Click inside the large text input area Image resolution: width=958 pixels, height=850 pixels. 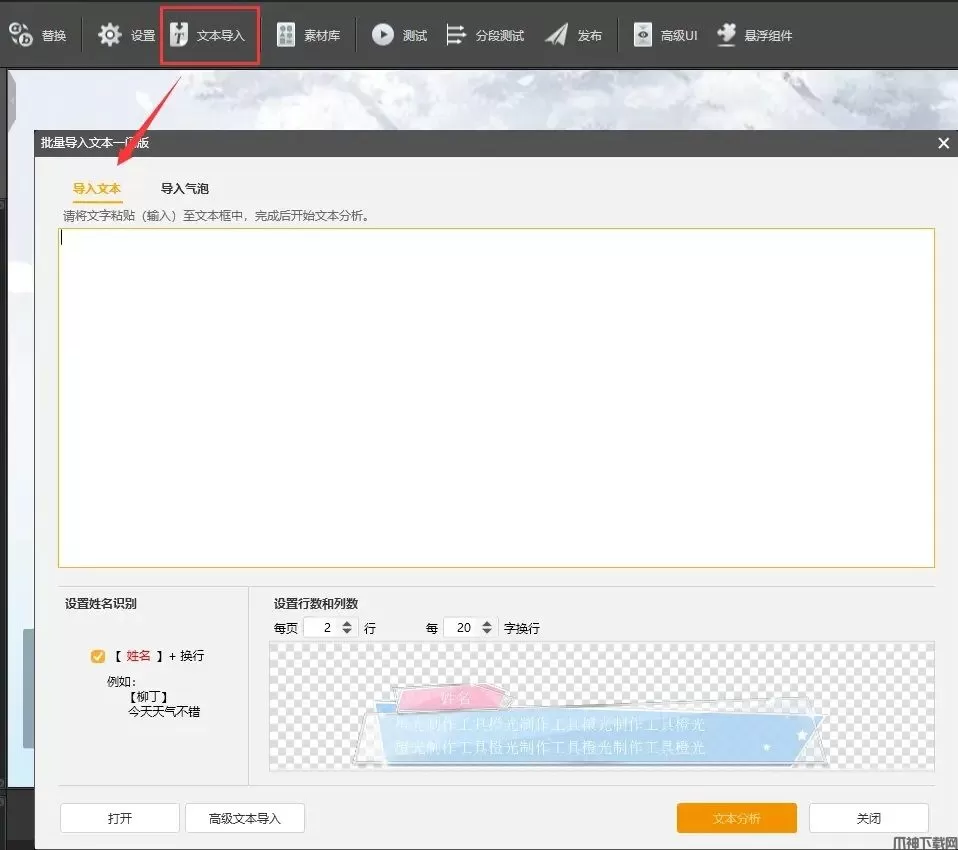point(496,398)
